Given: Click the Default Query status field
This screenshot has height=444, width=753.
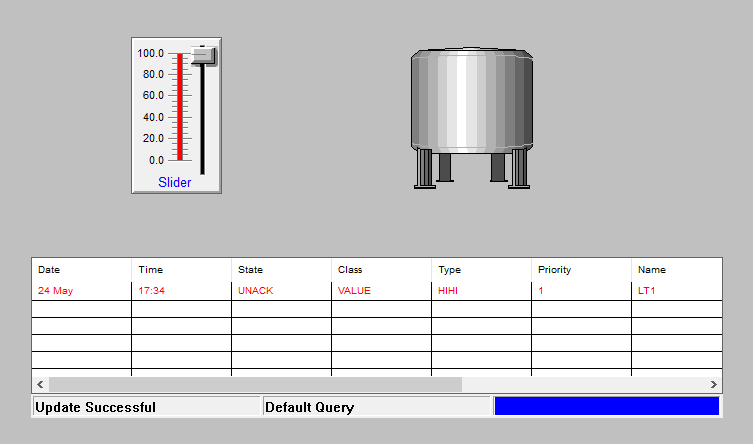Looking at the screenshot, I should pyautogui.click(x=377, y=407).
